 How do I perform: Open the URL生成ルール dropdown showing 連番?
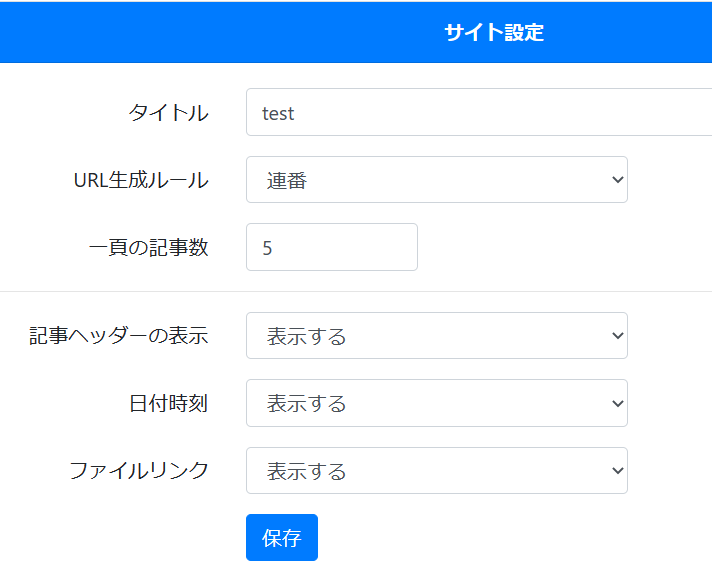click(436, 180)
